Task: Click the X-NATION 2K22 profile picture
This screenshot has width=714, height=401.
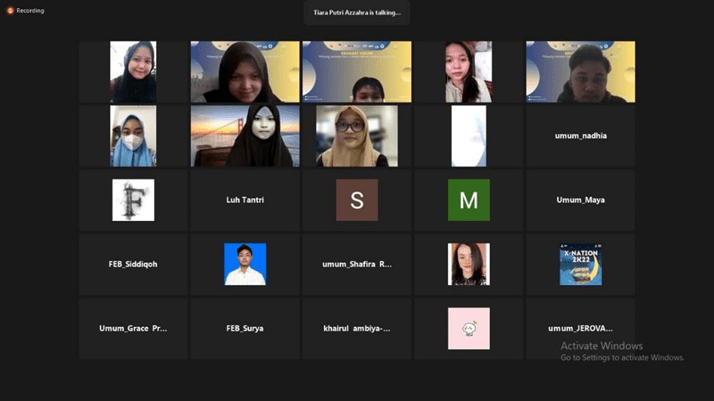Action: click(x=580, y=264)
